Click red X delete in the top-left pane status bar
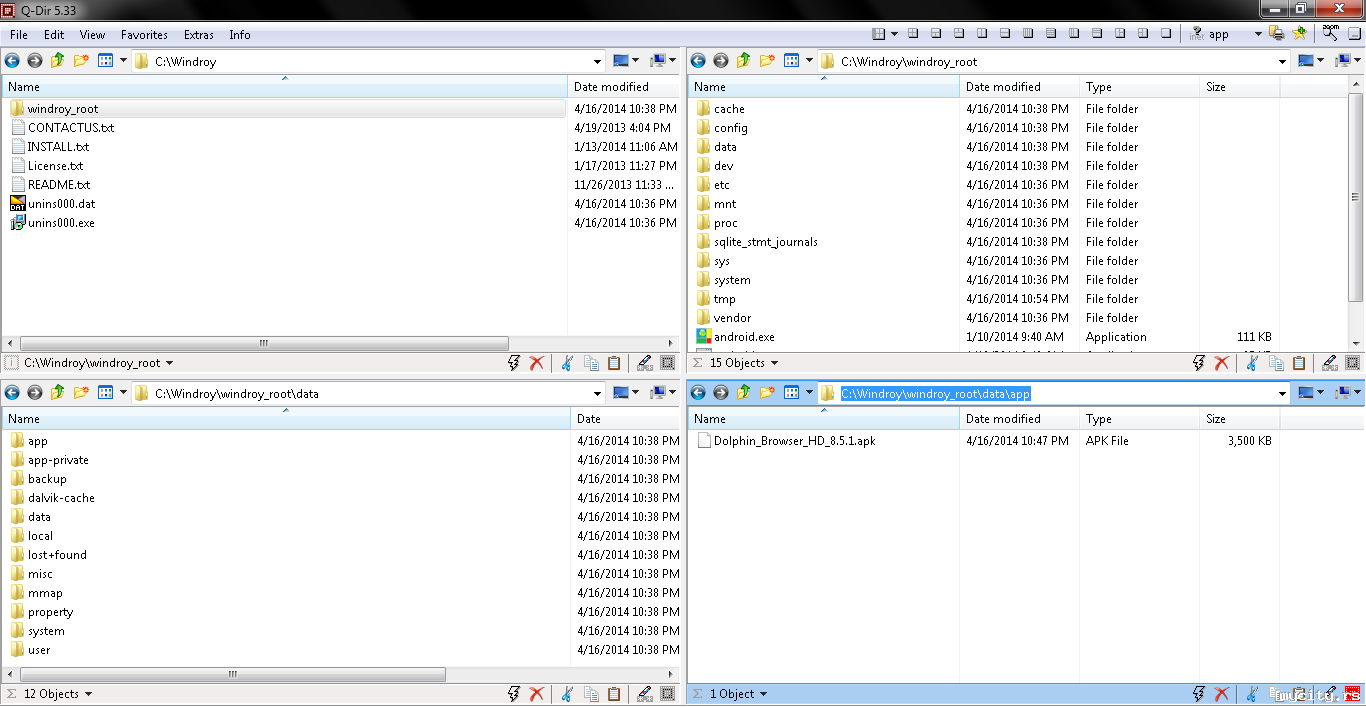 click(x=537, y=363)
